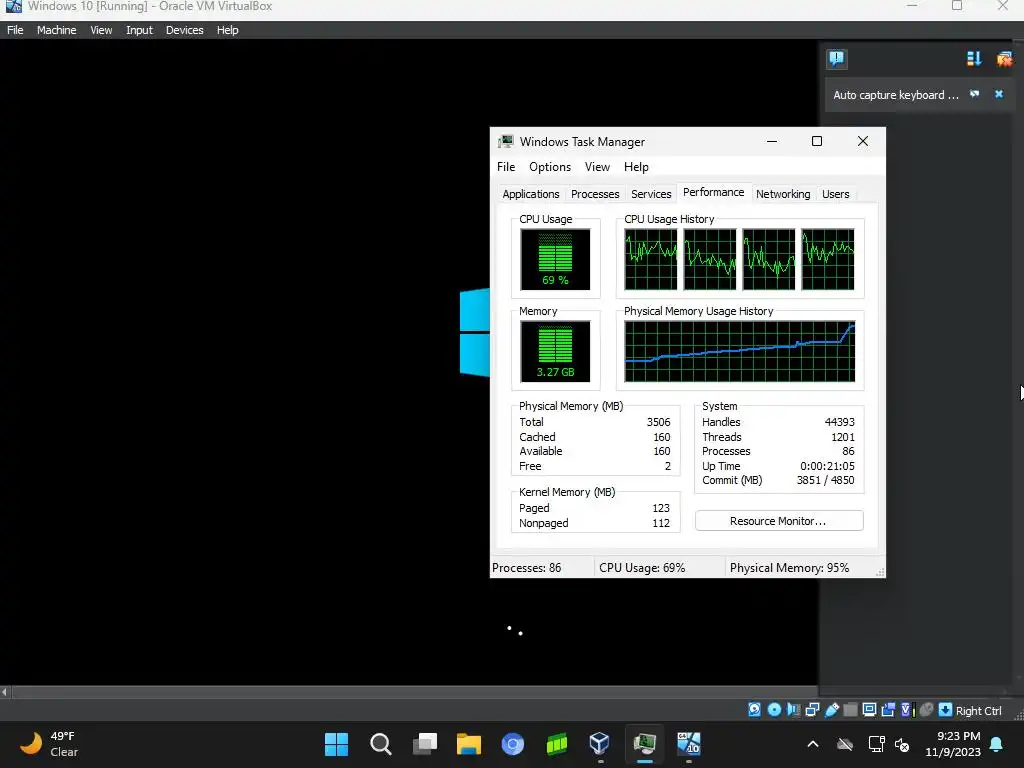Screen dimensions: 1024x768
Task: Open VirtualBox File menu
Action: pos(15,30)
